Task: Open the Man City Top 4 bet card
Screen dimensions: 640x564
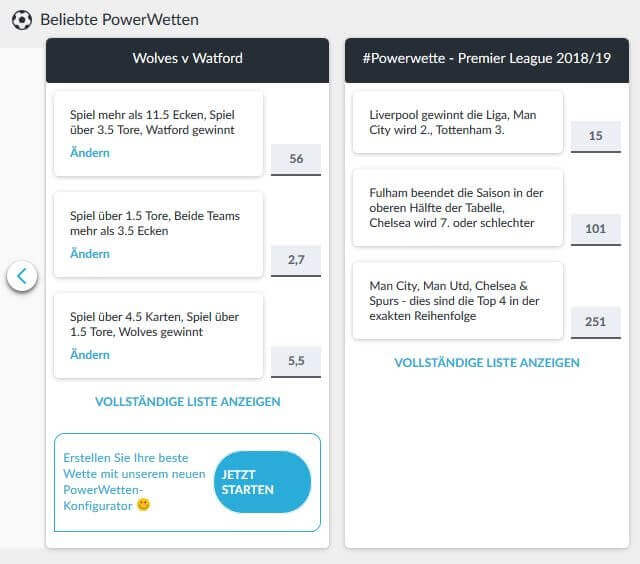Action: coord(458,301)
